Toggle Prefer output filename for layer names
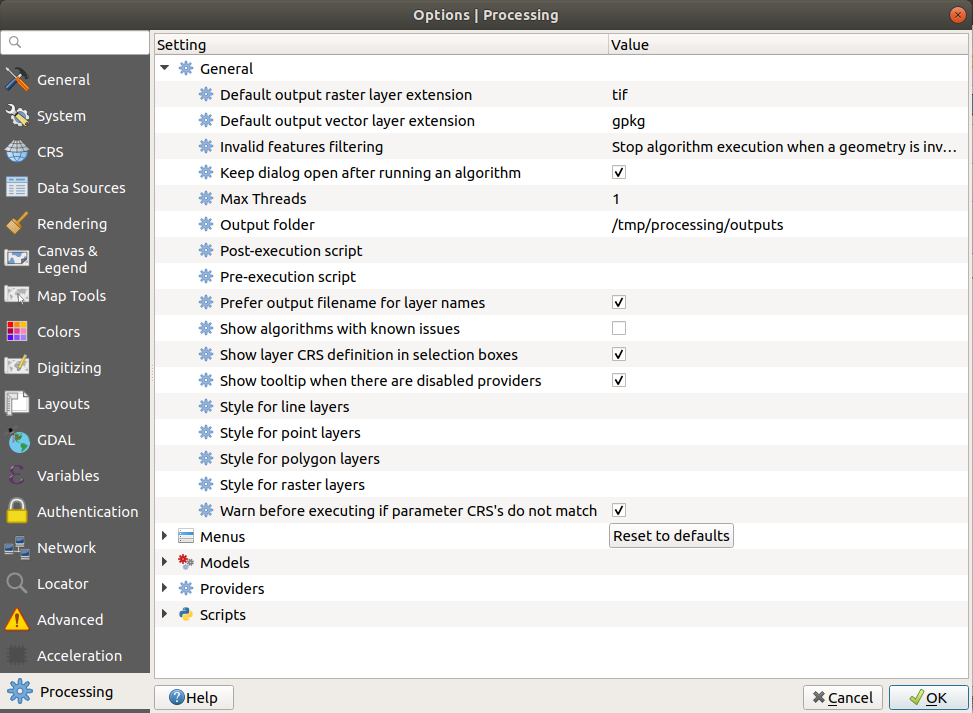 click(x=619, y=303)
